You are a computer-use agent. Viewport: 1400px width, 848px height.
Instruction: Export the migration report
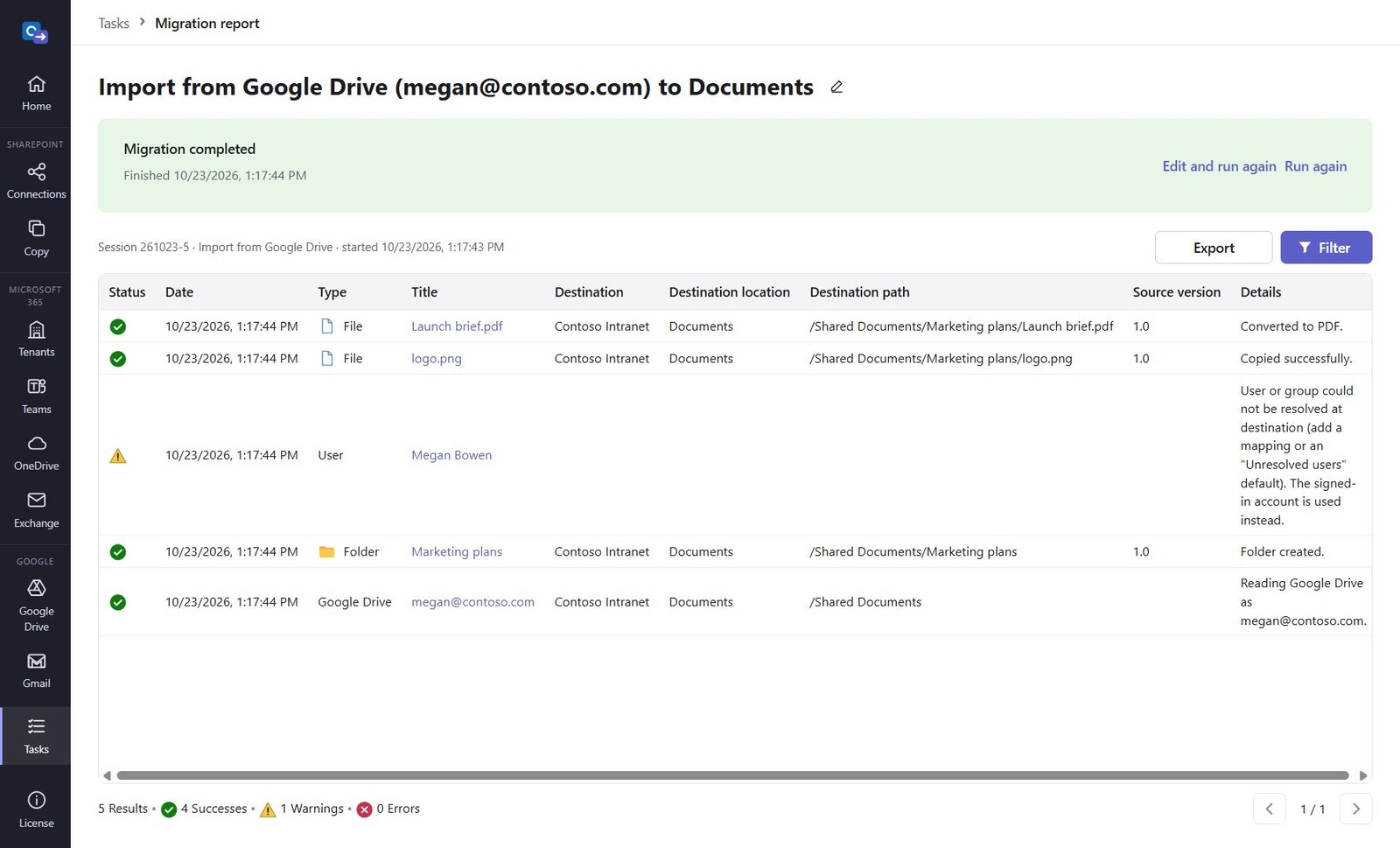click(1214, 248)
